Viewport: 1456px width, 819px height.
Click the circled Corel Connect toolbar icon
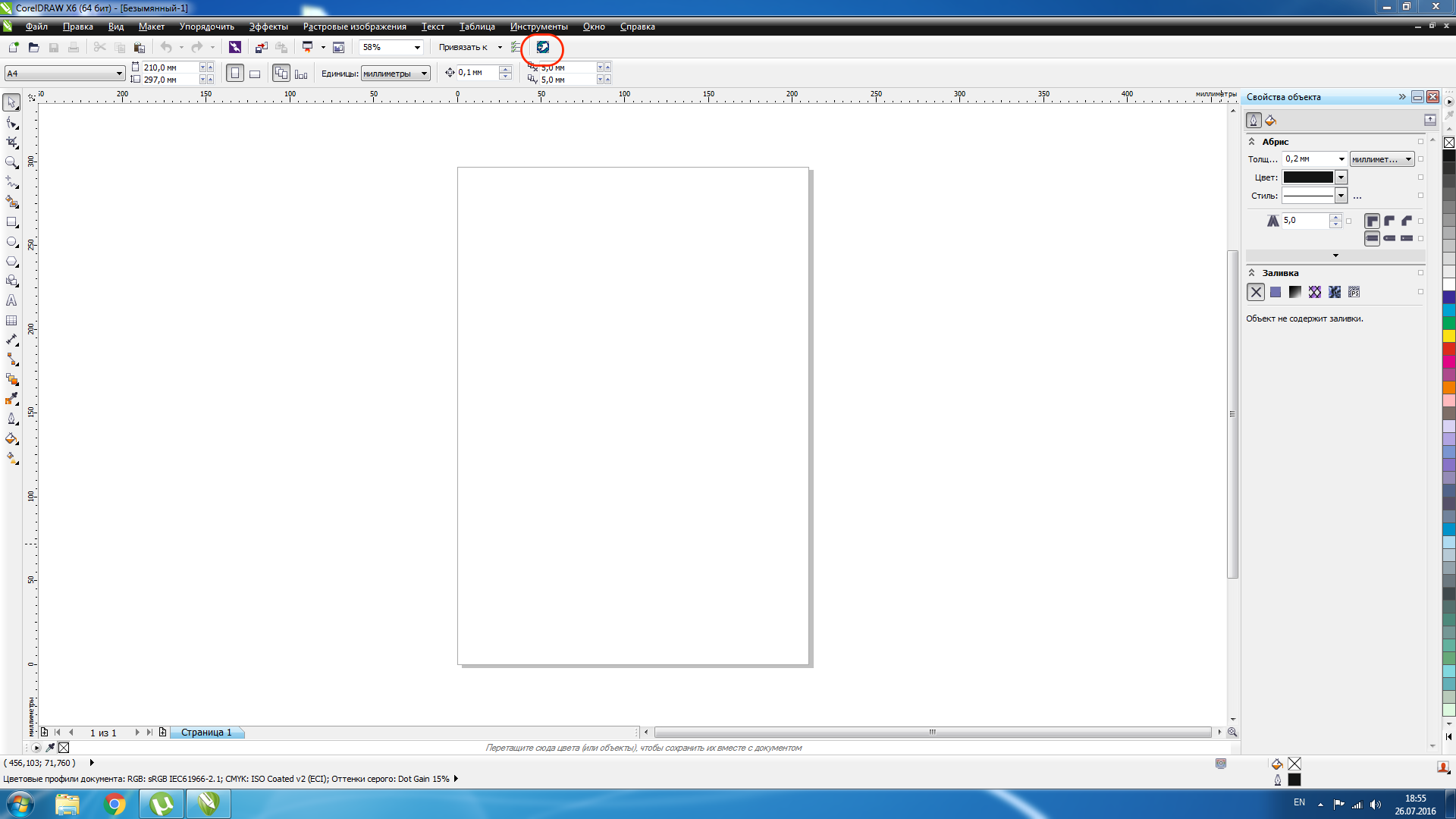point(543,47)
